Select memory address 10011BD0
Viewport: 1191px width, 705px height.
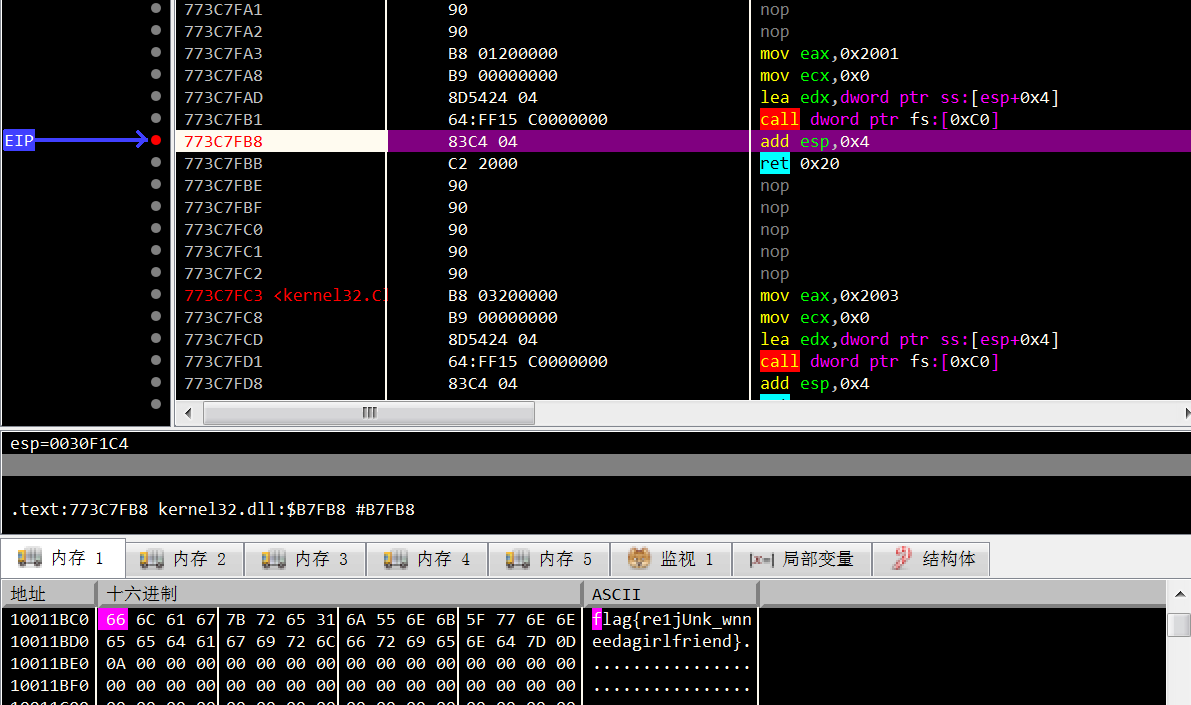(x=49, y=642)
